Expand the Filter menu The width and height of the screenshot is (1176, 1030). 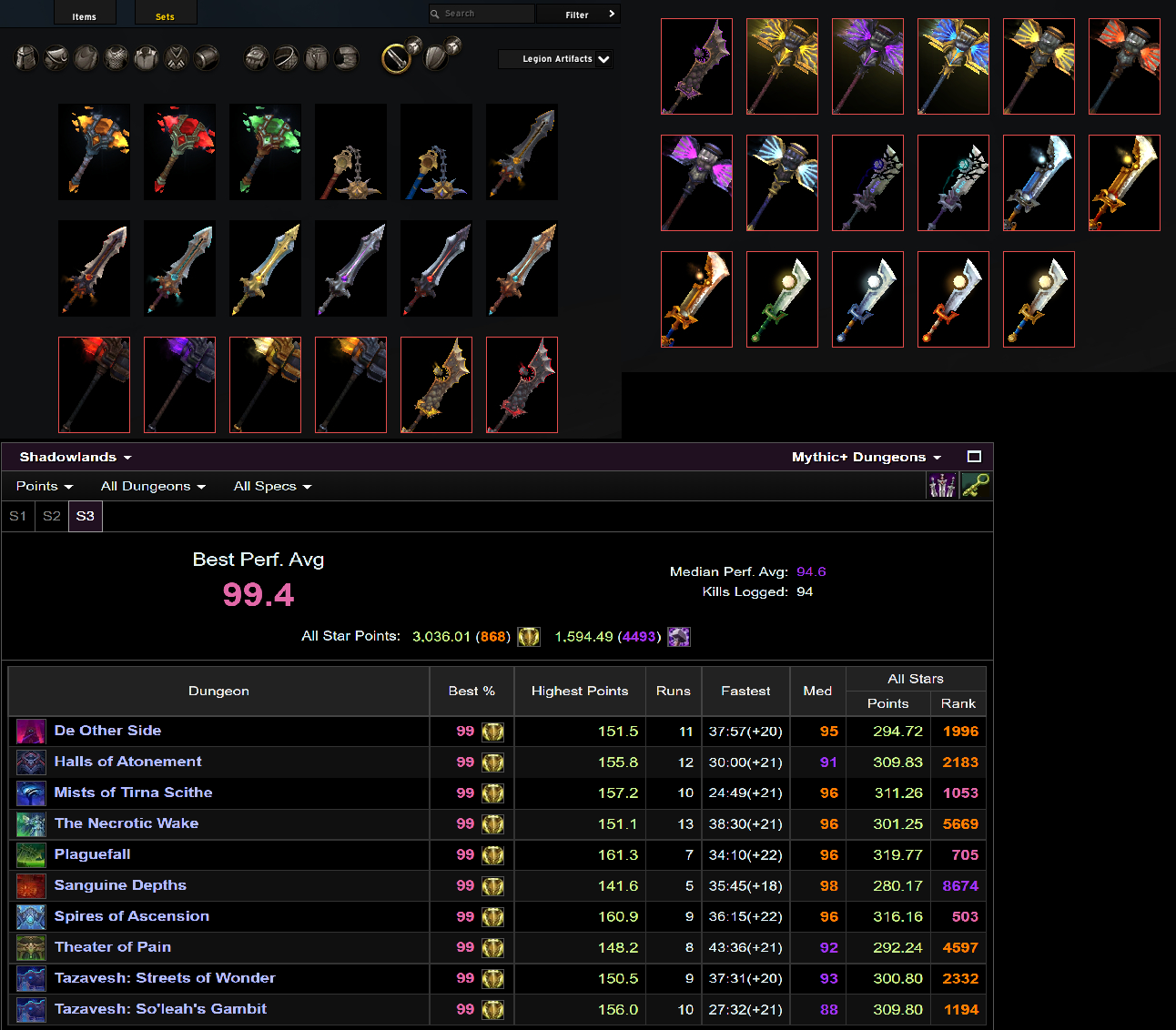(579, 14)
